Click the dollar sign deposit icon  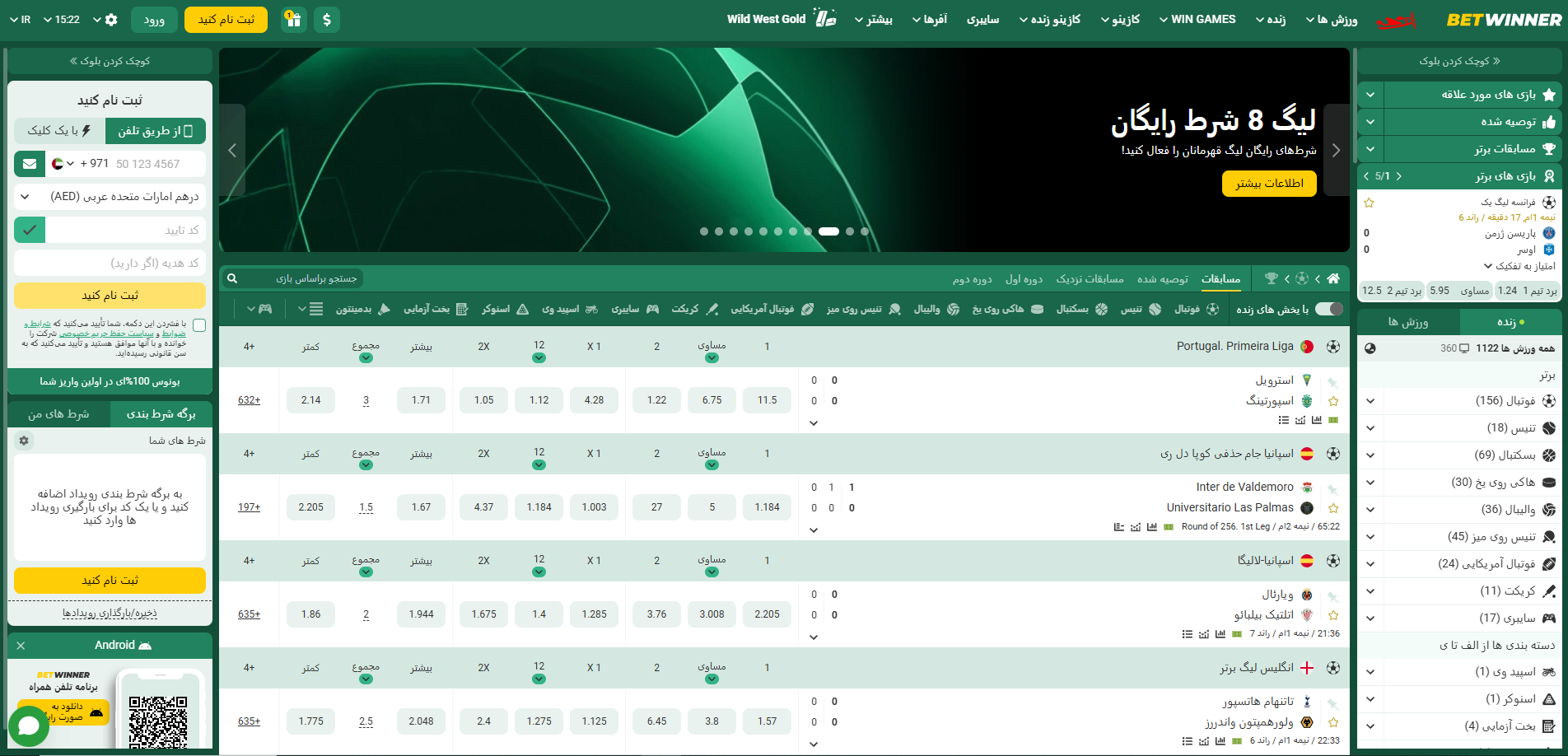pyautogui.click(x=327, y=20)
